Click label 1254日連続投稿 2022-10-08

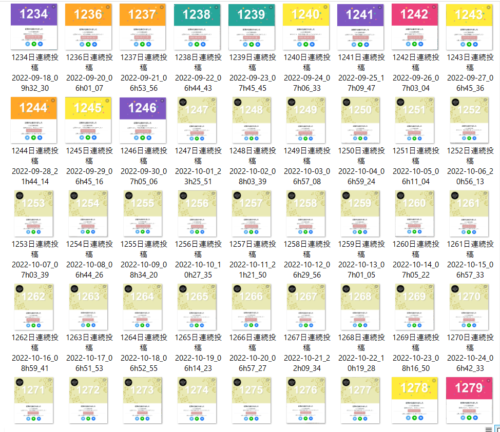pyautogui.click(x=89, y=259)
